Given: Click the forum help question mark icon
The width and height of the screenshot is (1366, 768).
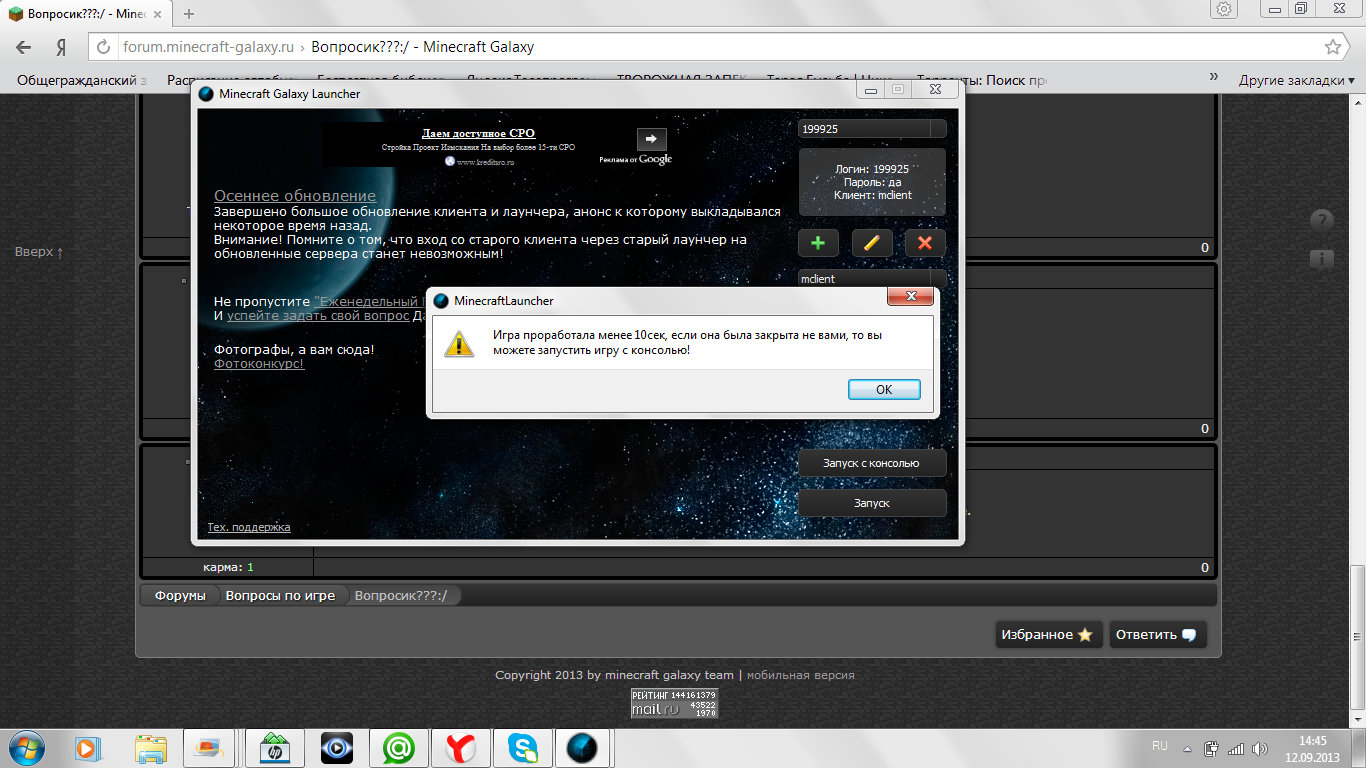Looking at the screenshot, I should (x=1321, y=221).
